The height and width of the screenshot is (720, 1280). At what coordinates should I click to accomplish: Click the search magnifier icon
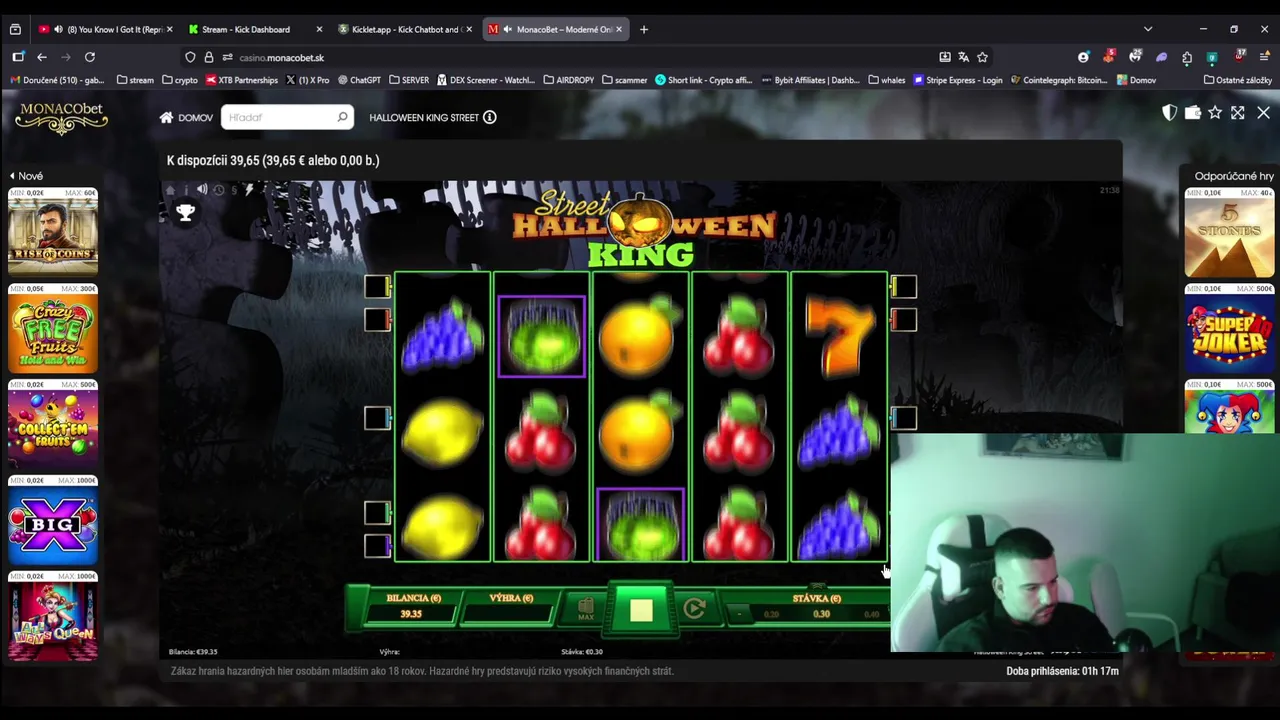(342, 117)
